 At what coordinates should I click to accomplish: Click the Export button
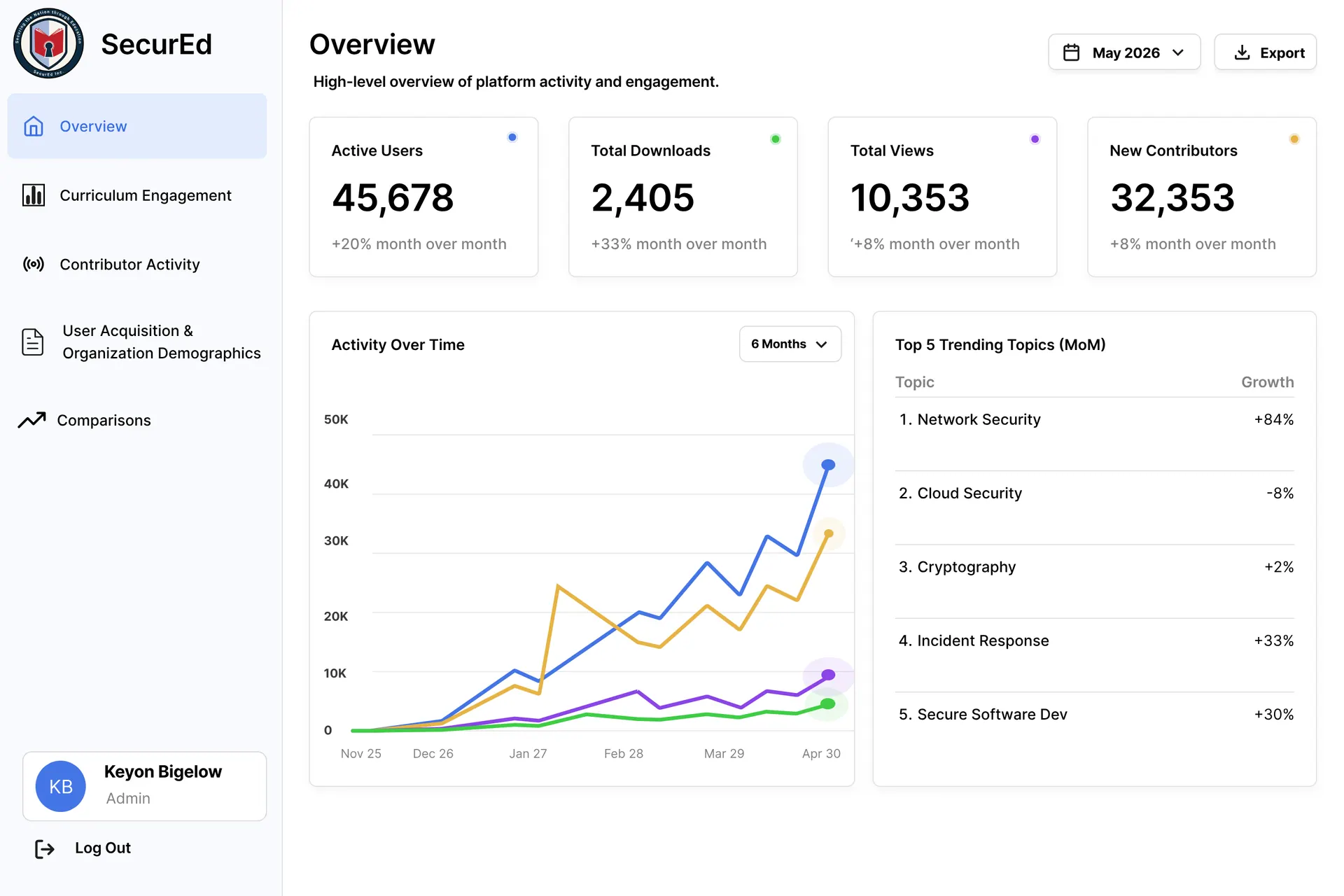tap(1266, 52)
